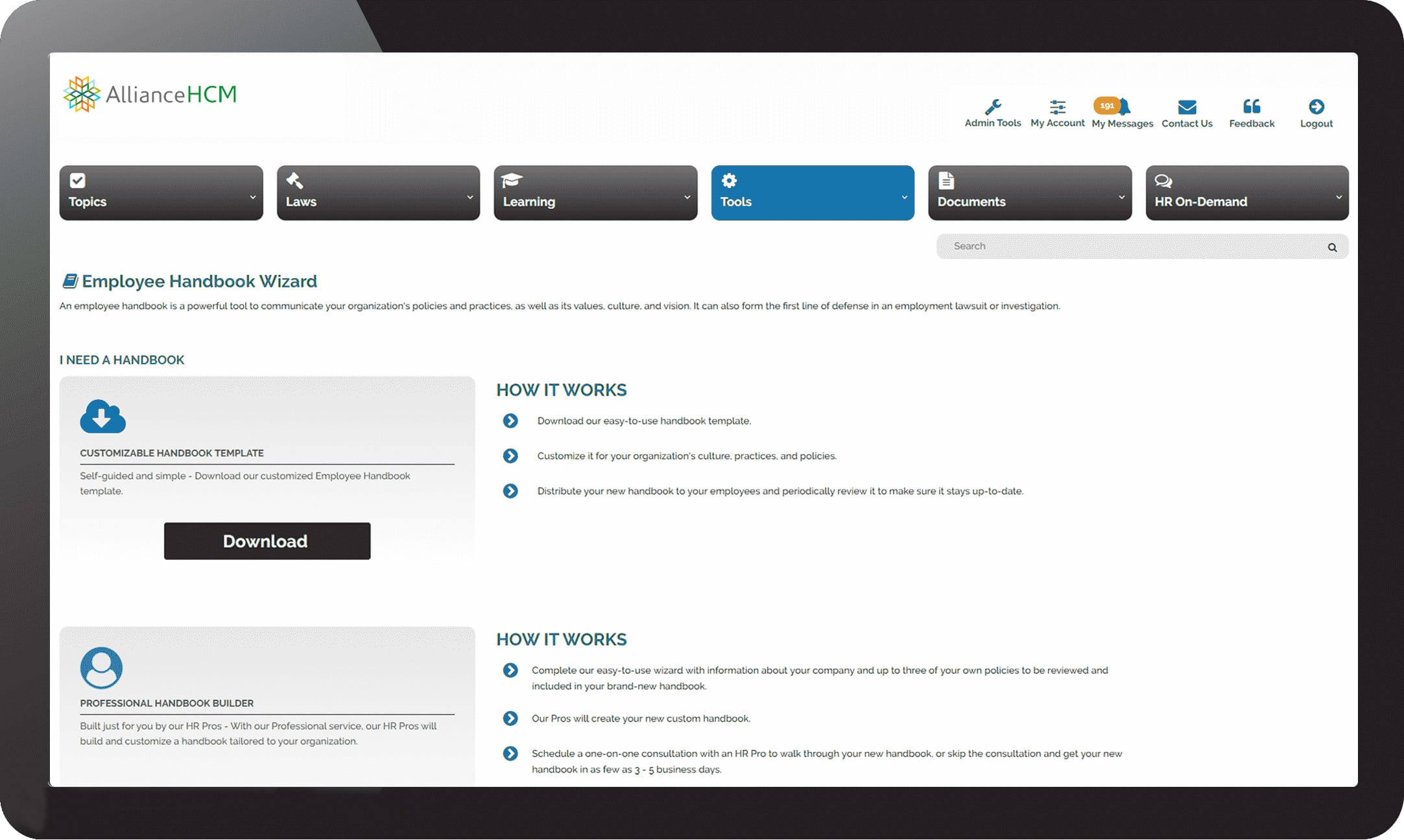Click the HR On-Demand menu item
Viewport: 1404px width, 840px height.
(1247, 190)
